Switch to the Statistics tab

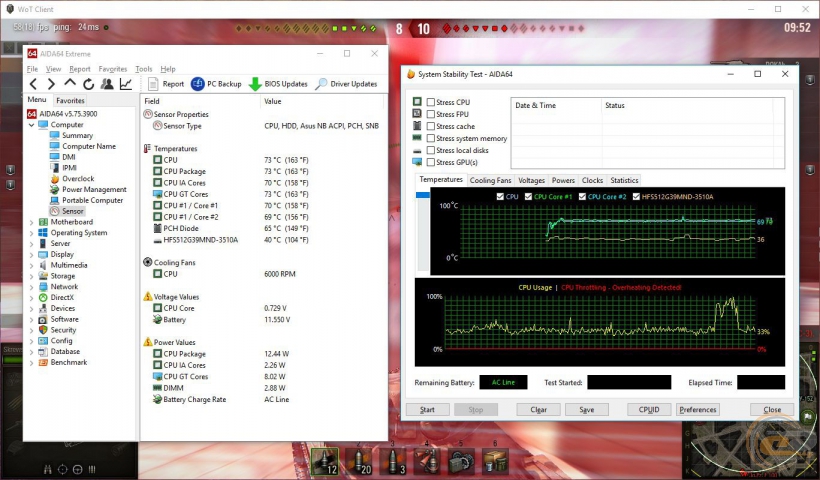624,180
